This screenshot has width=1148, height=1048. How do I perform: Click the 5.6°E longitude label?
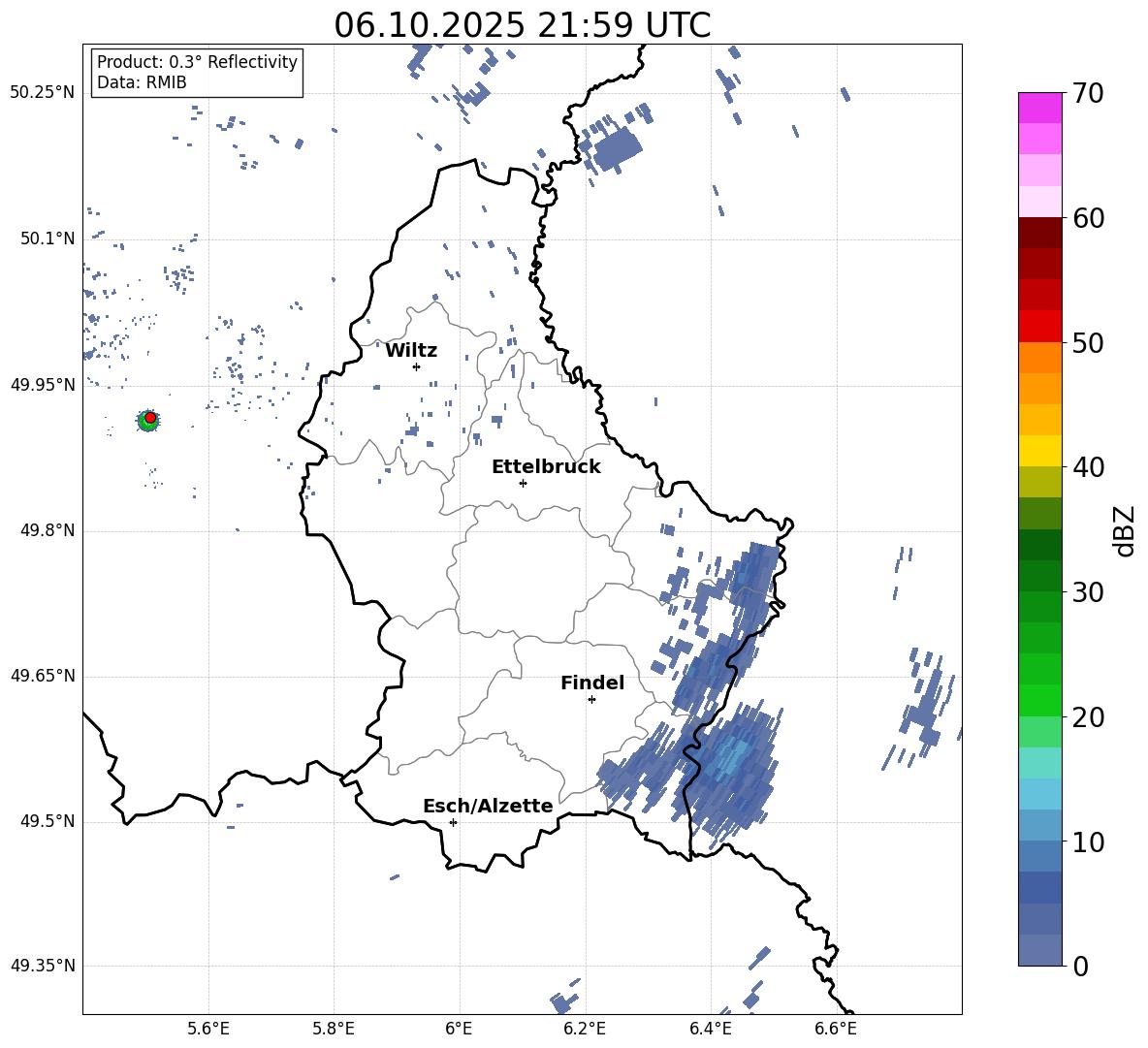(x=208, y=1029)
